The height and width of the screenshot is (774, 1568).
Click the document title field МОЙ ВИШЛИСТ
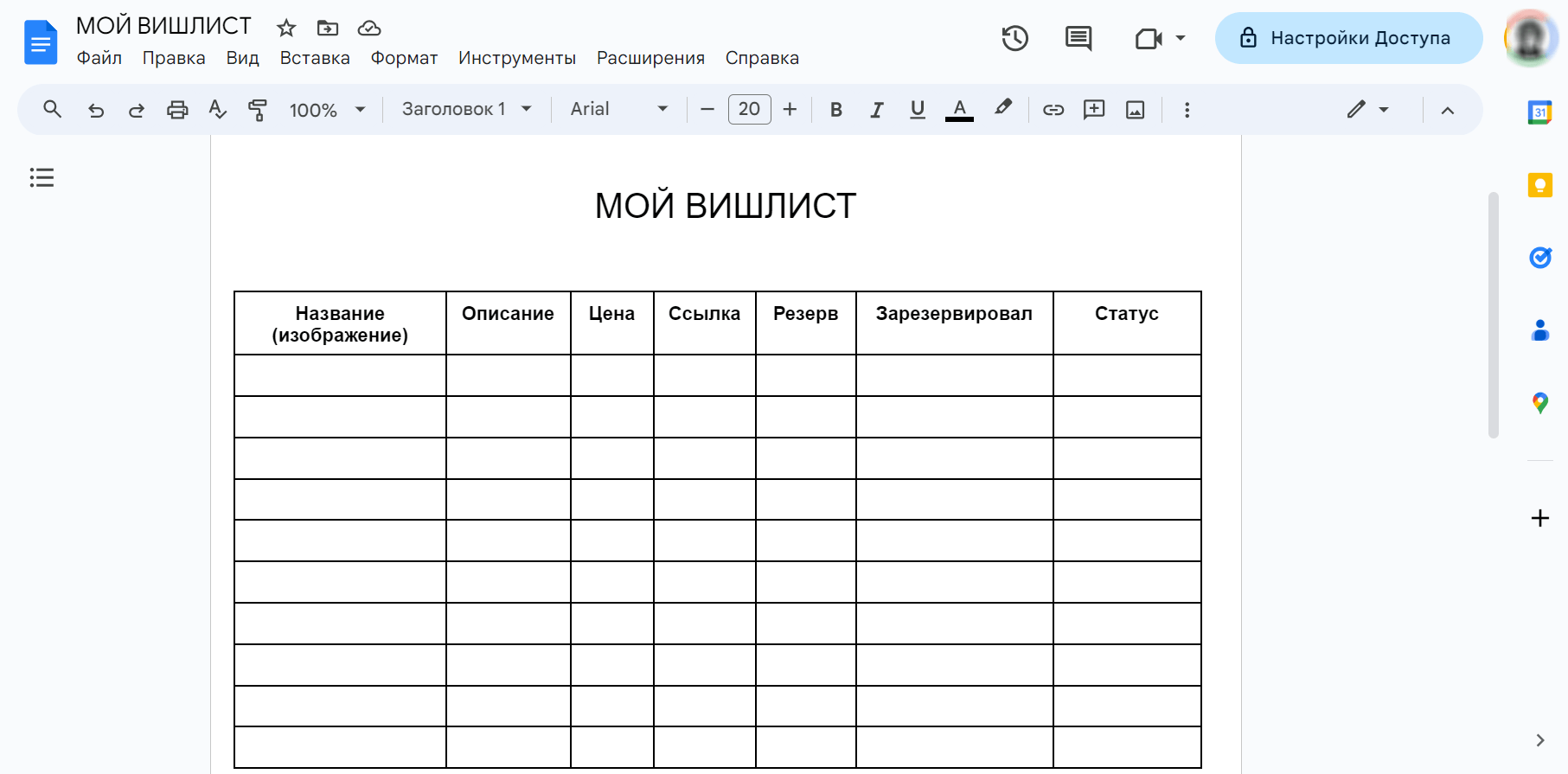163,26
